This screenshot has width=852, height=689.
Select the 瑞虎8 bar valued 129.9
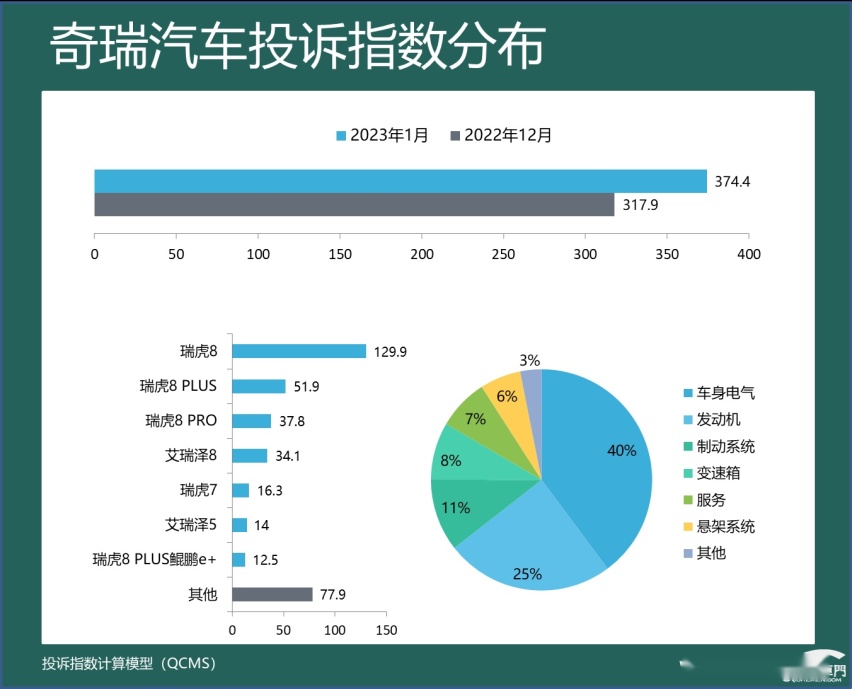coord(299,351)
